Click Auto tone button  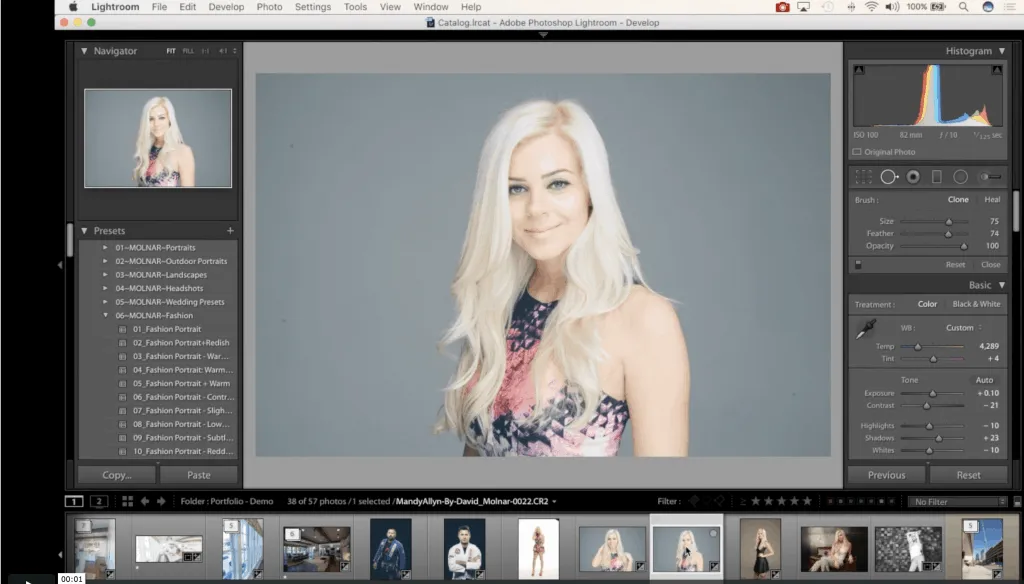pos(984,380)
